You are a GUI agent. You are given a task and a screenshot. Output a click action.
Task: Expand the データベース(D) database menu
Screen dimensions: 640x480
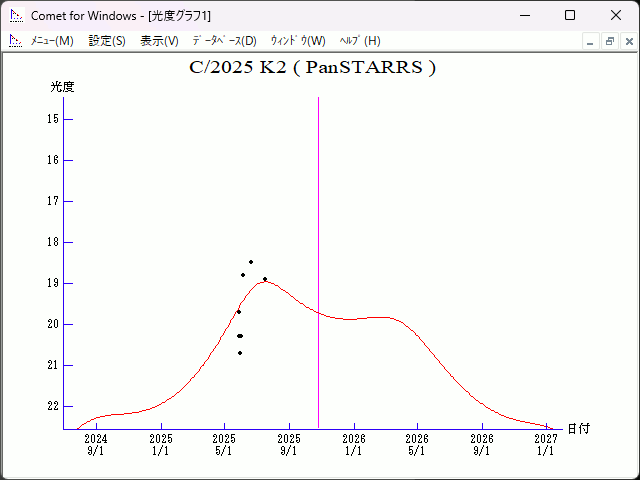(x=224, y=41)
